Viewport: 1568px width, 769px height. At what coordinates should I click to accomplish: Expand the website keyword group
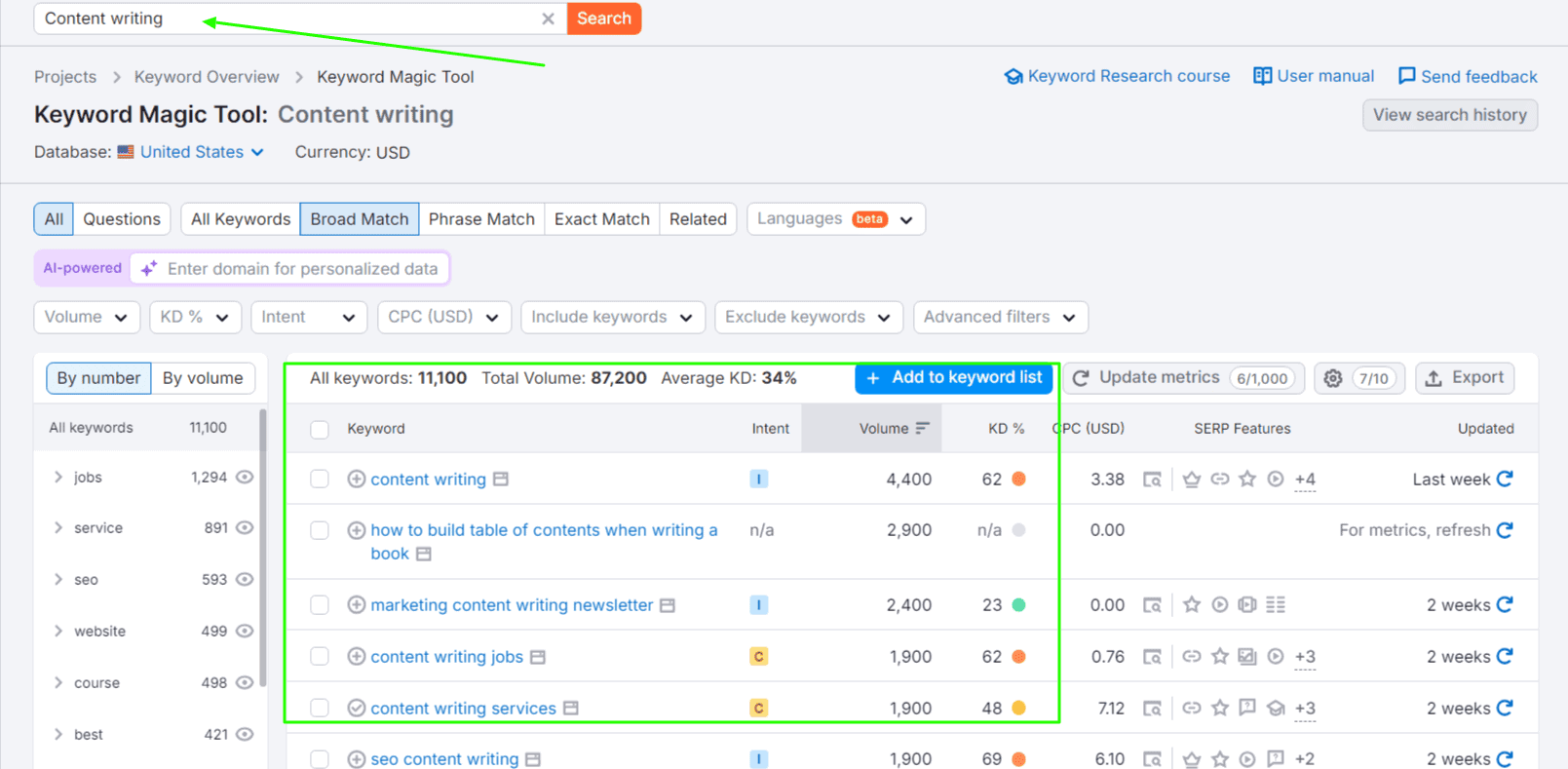(58, 632)
